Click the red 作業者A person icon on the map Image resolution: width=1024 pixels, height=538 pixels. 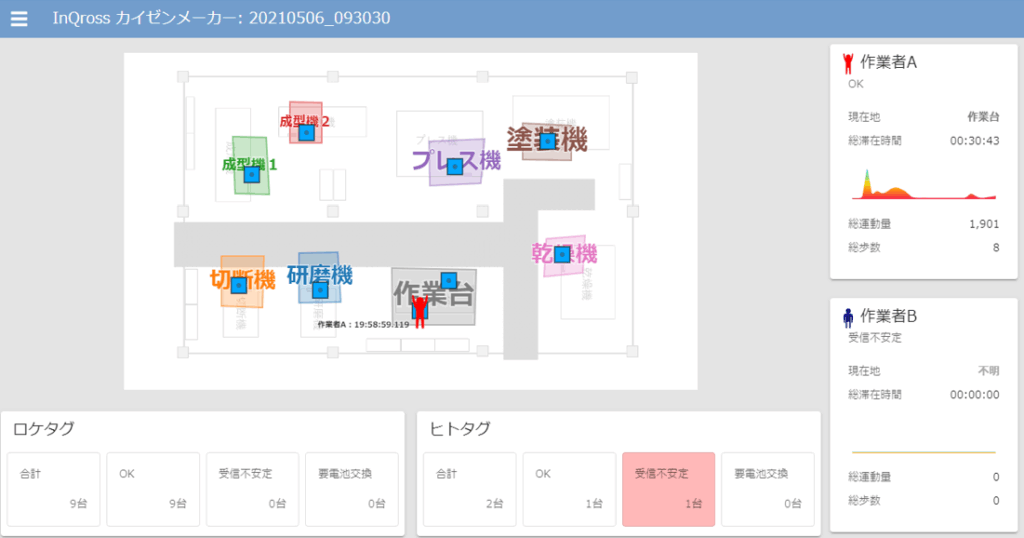pyautogui.click(x=419, y=311)
